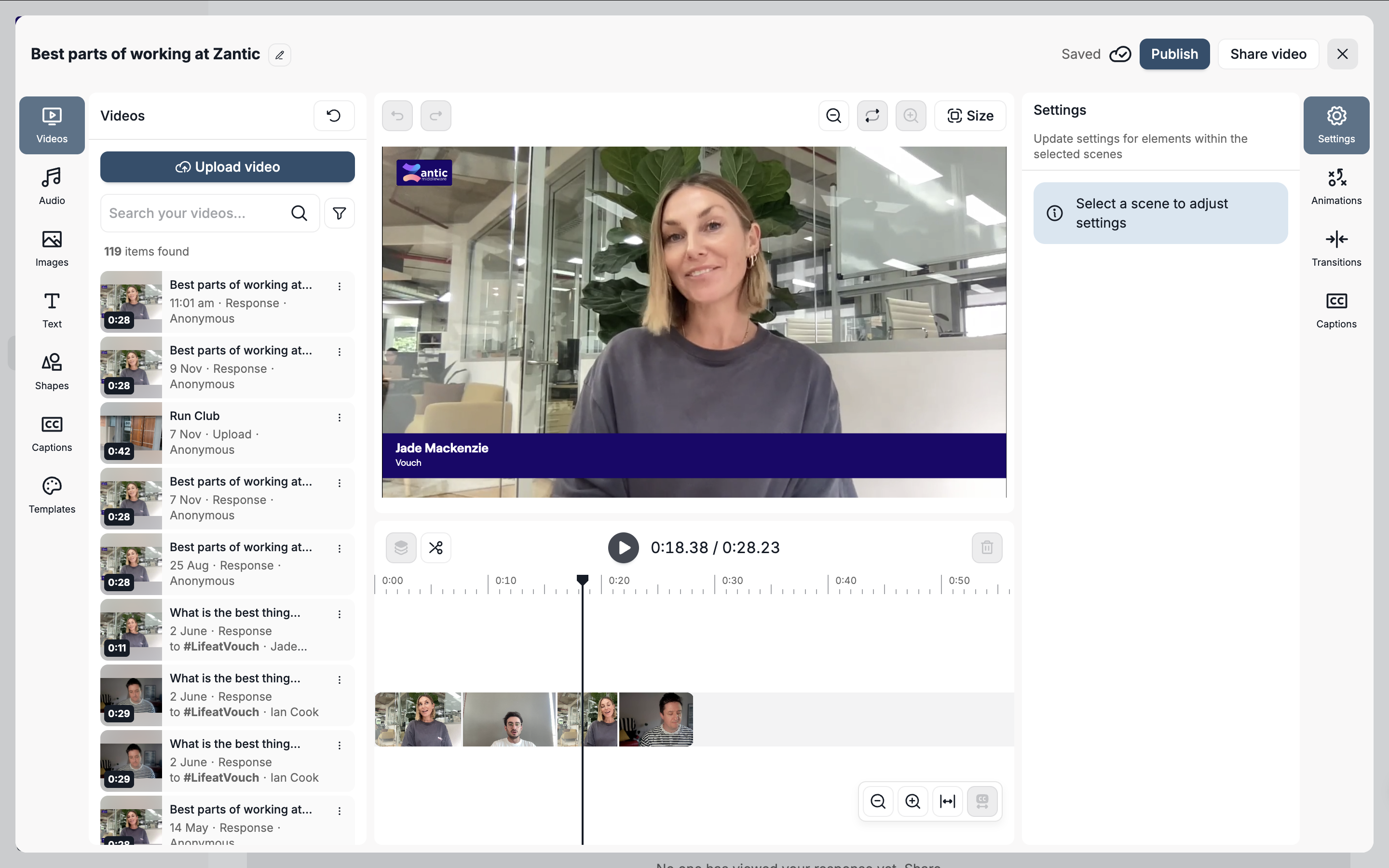The height and width of the screenshot is (868, 1389).
Task: Switch to the Transitions tab
Action: [x=1335, y=248]
